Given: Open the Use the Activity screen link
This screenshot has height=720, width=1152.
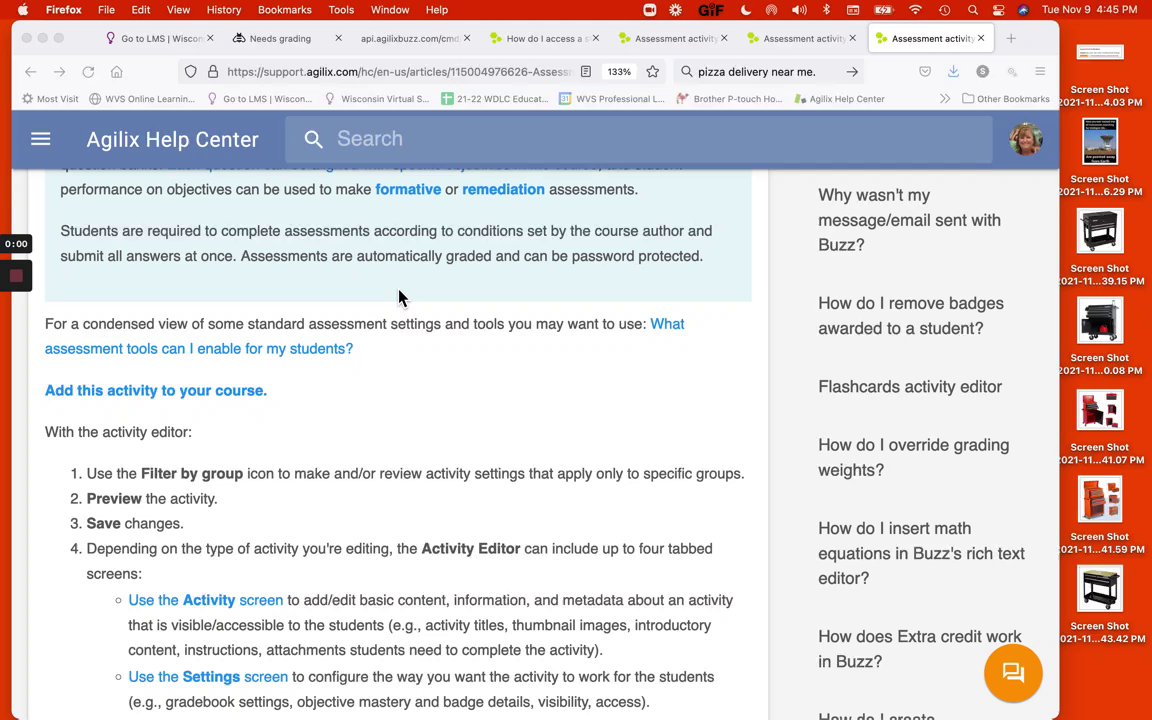Looking at the screenshot, I should (206, 600).
